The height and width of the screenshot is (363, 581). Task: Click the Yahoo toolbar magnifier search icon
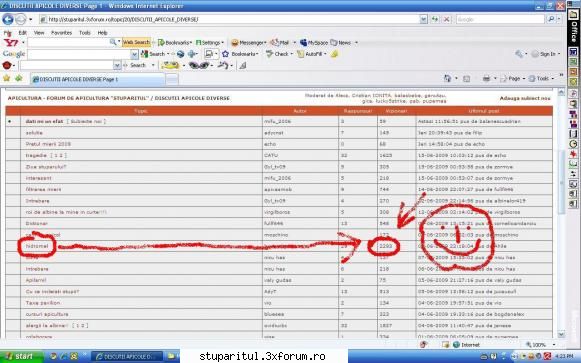tap(113, 42)
